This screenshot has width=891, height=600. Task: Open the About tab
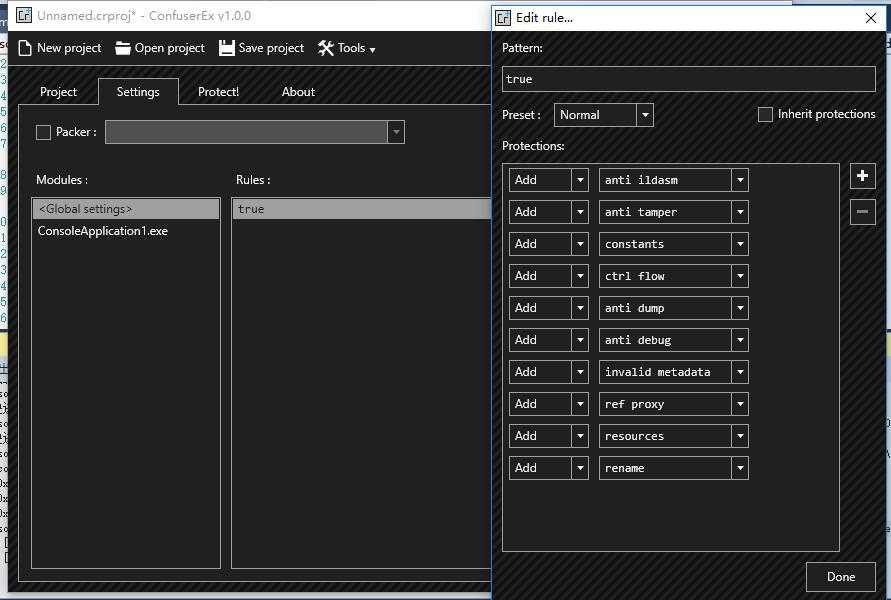tap(298, 91)
